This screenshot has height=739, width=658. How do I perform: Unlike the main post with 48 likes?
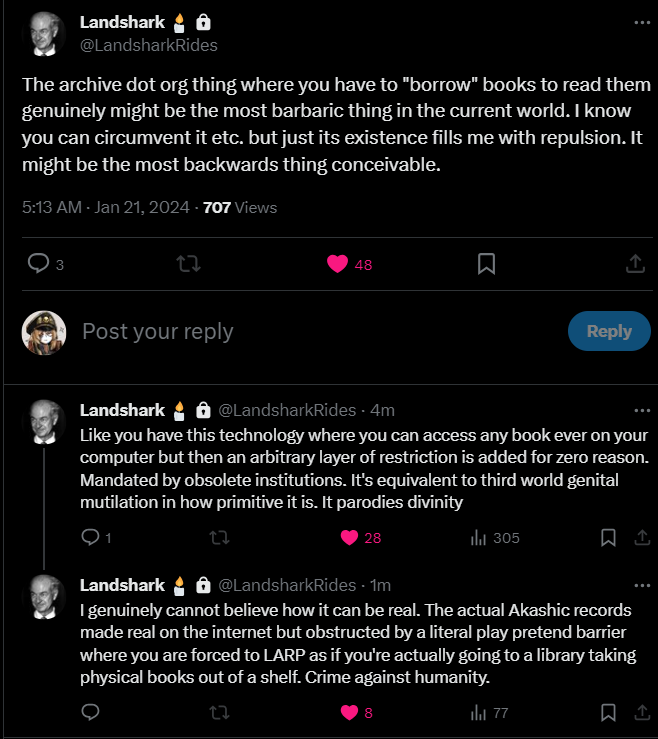coord(349,264)
